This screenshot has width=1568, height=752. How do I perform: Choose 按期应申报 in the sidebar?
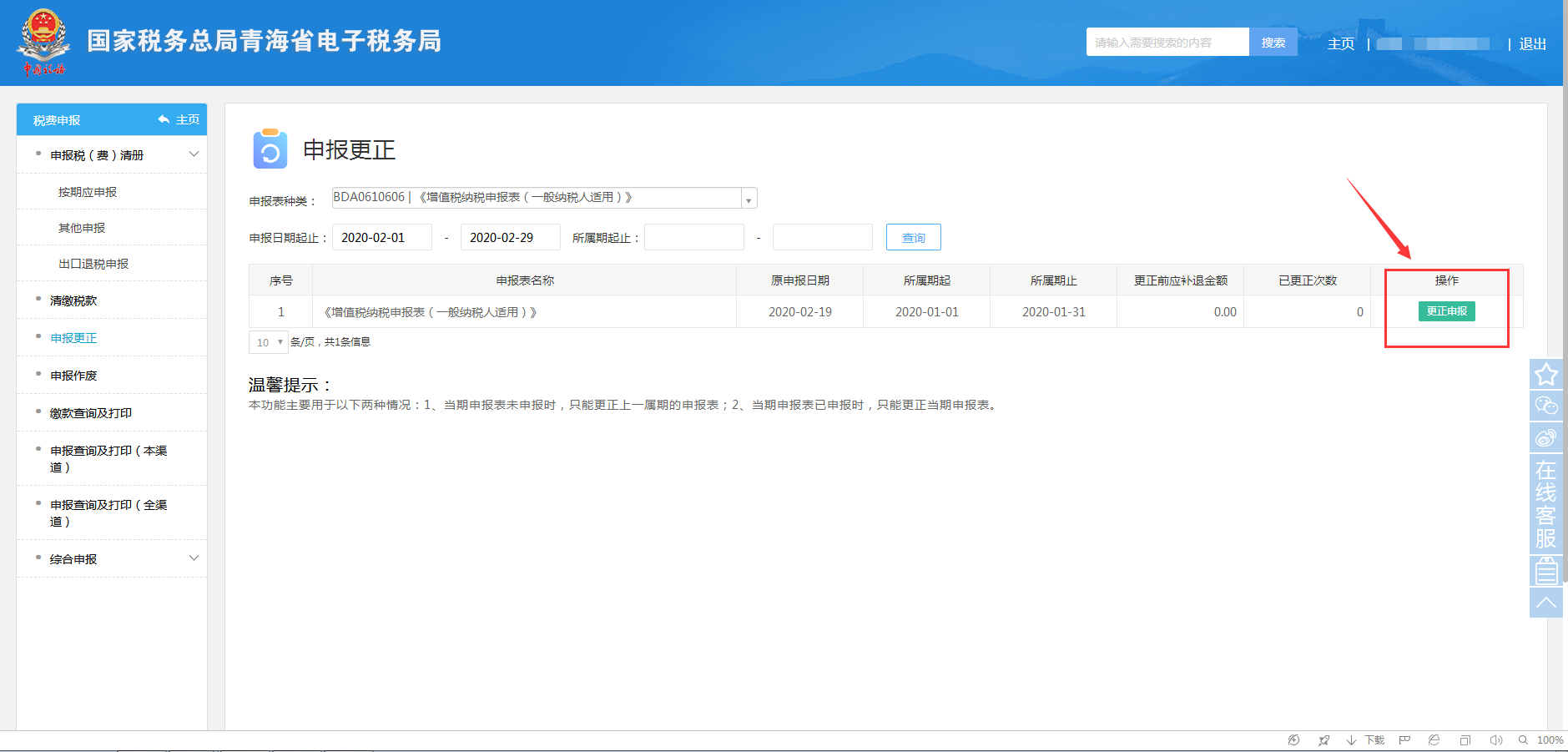click(x=88, y=192)
